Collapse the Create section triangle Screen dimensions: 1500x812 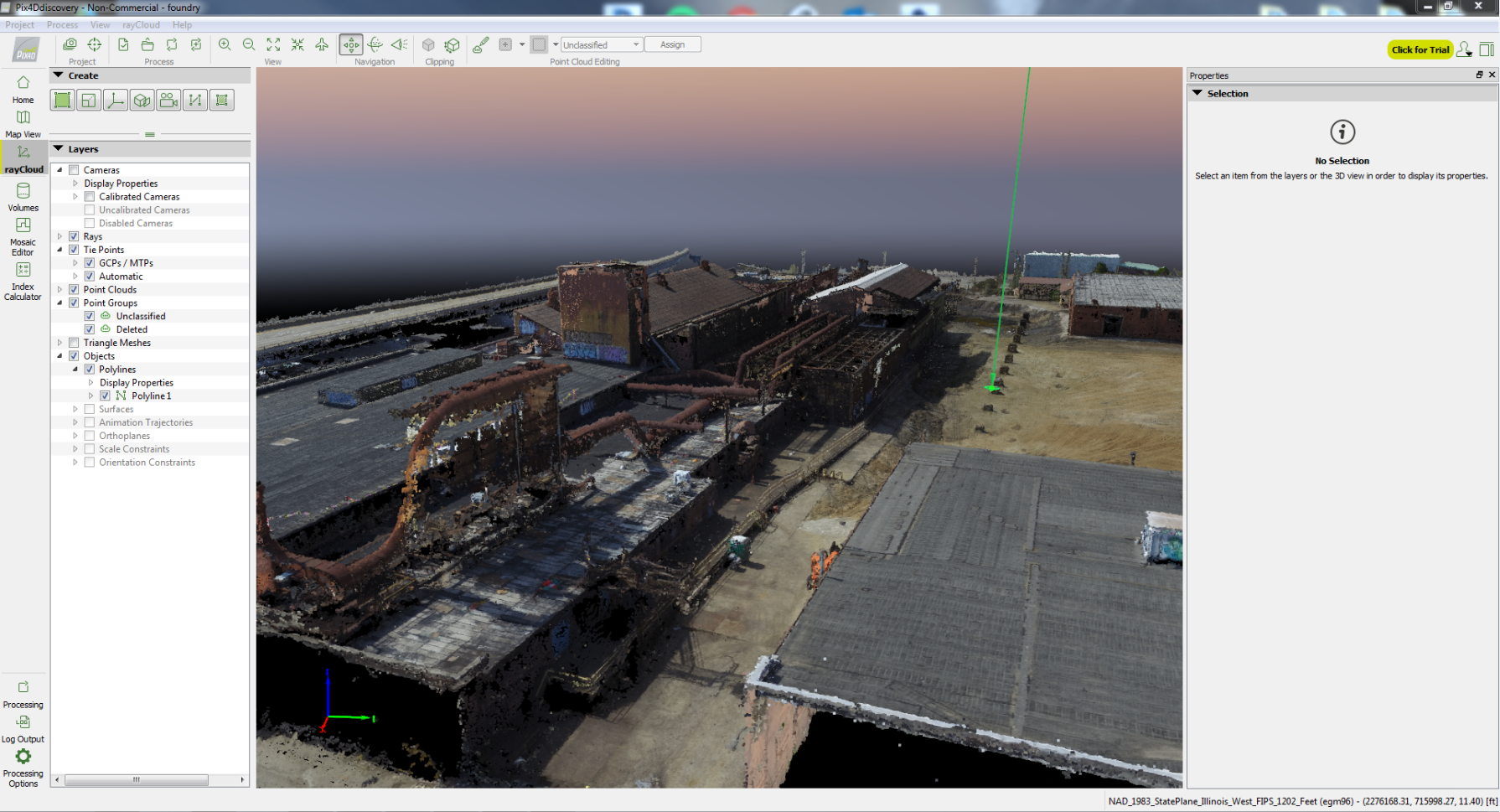pos(59,75)
